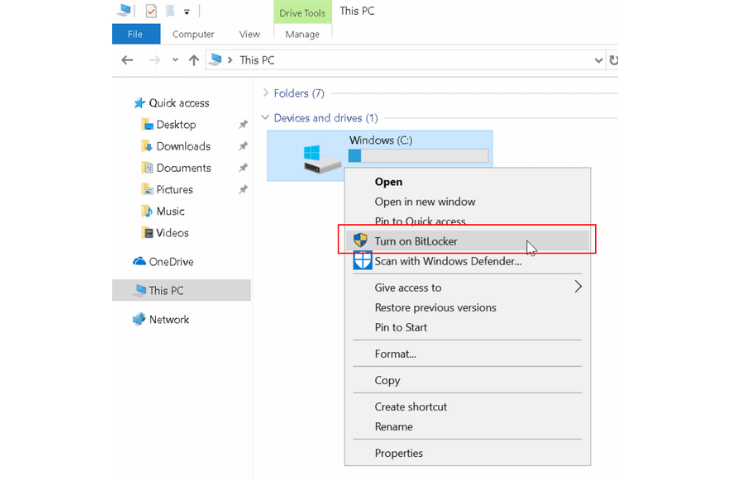
Task: Go up one level with Up arrow
Action: 194,60
